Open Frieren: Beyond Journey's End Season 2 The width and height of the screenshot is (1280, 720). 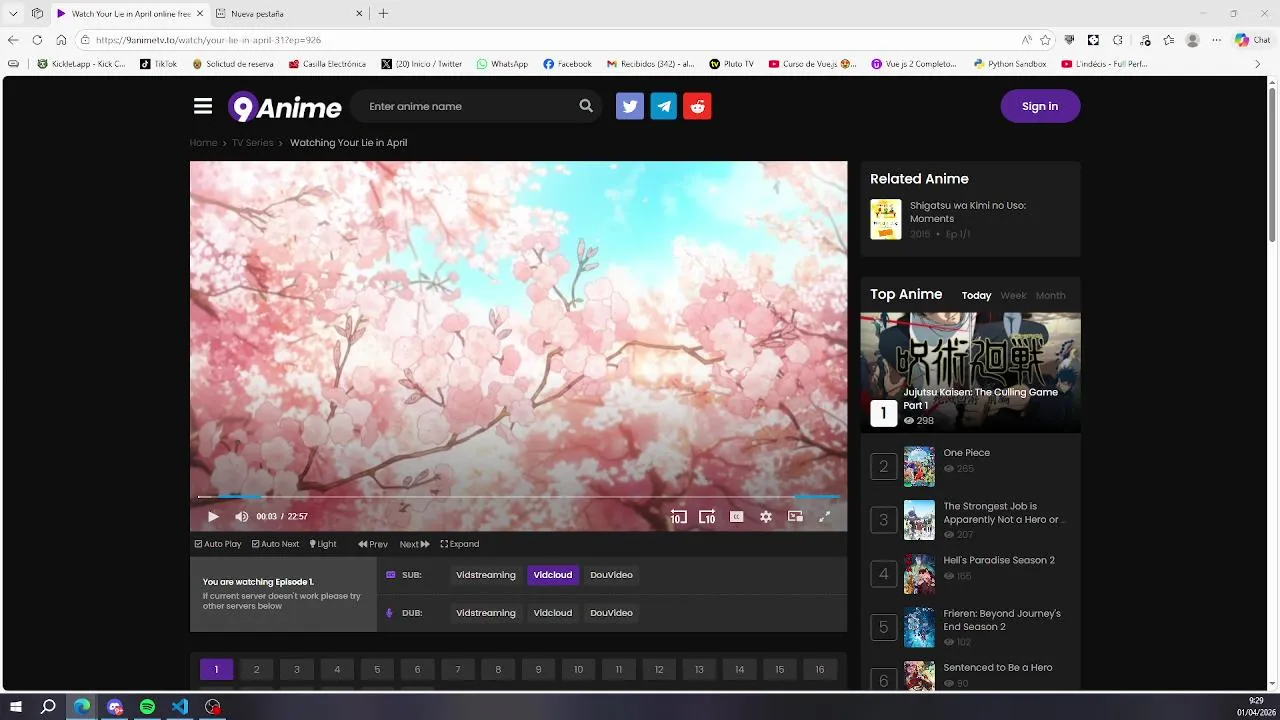coord(1002,620)
